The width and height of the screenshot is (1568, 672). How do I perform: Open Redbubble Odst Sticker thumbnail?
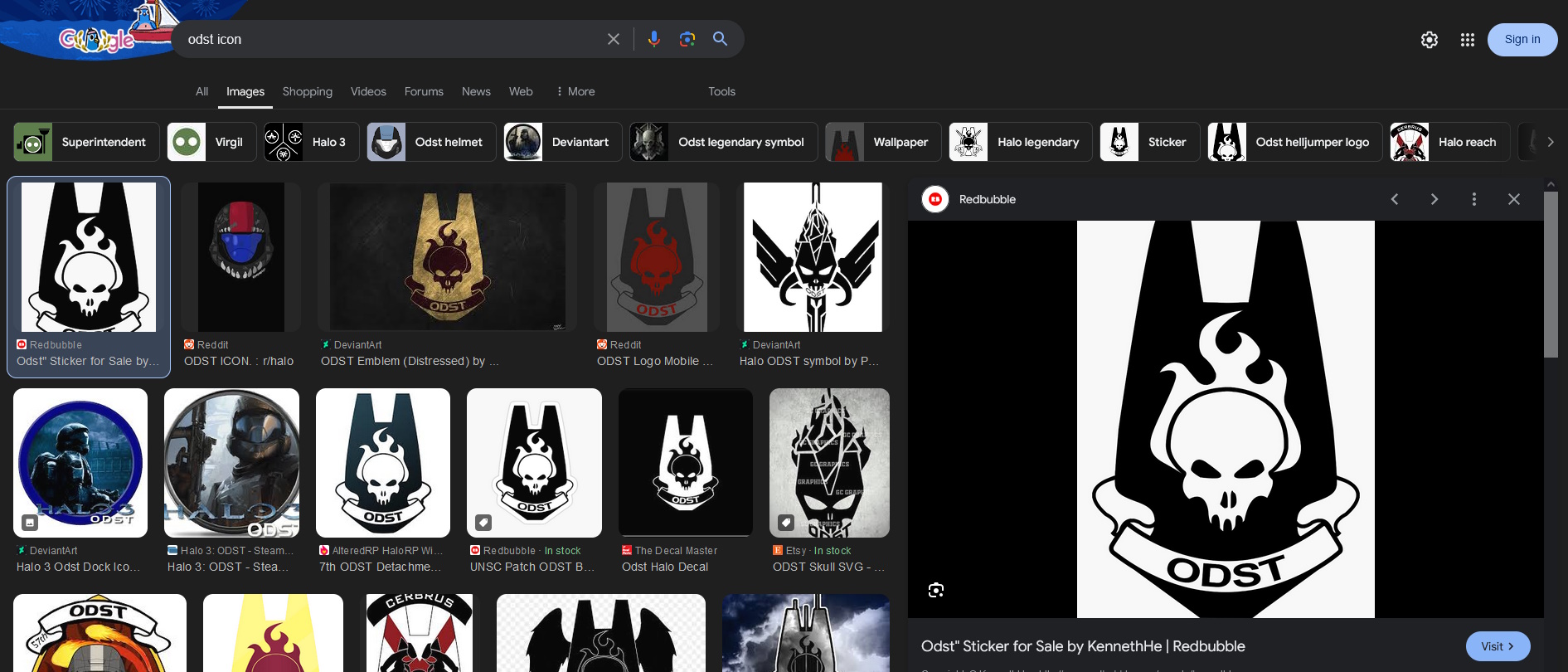89,257
